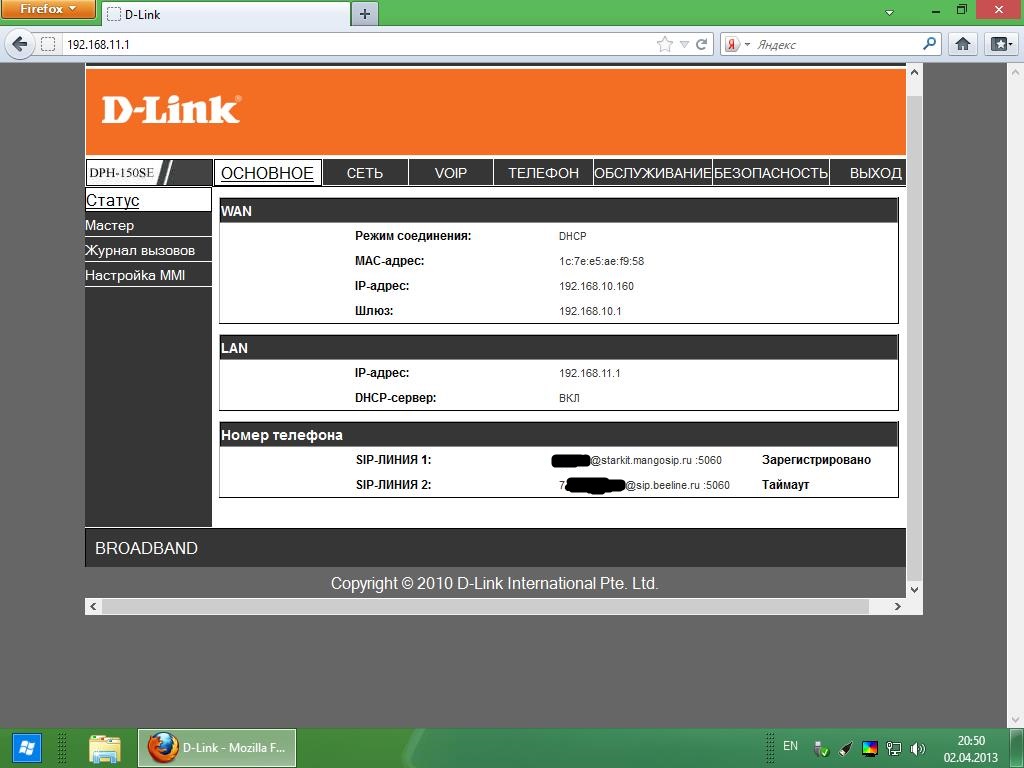Click the search magnifier icon
Image resolution: width=1024 pixels, height=768 pixels.
pos(929,44)
